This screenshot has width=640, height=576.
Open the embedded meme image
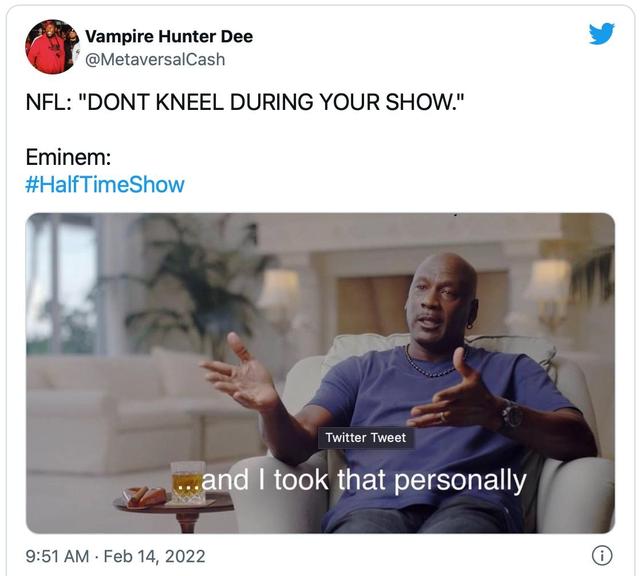tap(320, 373)
